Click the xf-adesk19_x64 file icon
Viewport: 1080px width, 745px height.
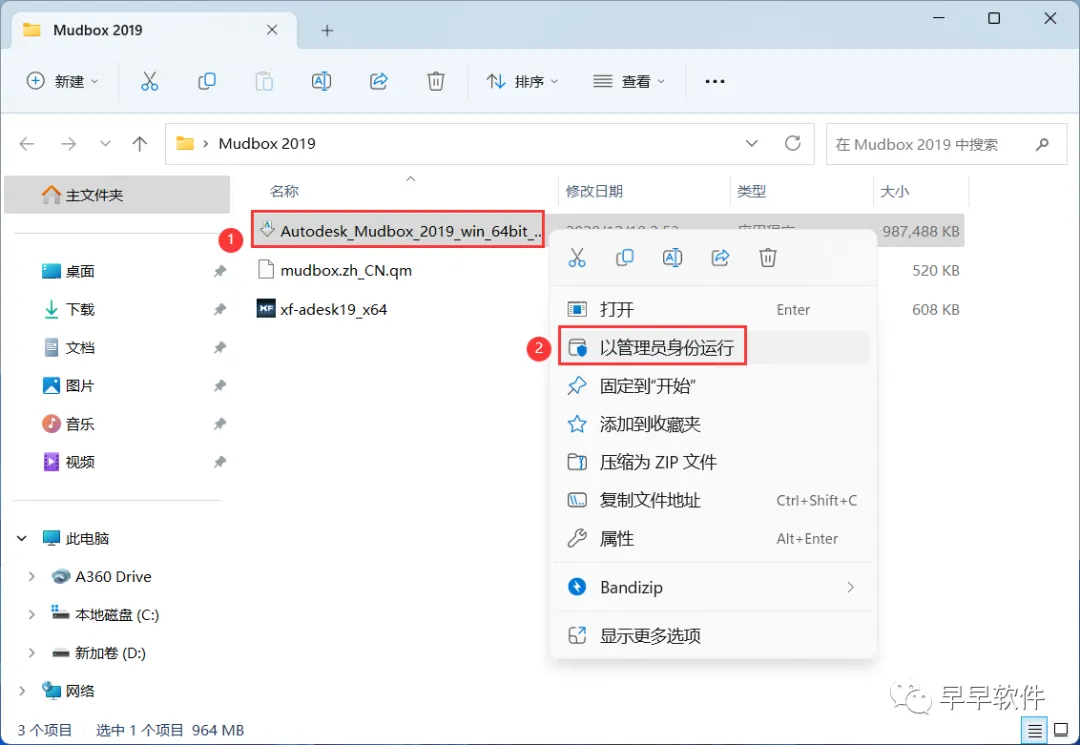(266, 308)
